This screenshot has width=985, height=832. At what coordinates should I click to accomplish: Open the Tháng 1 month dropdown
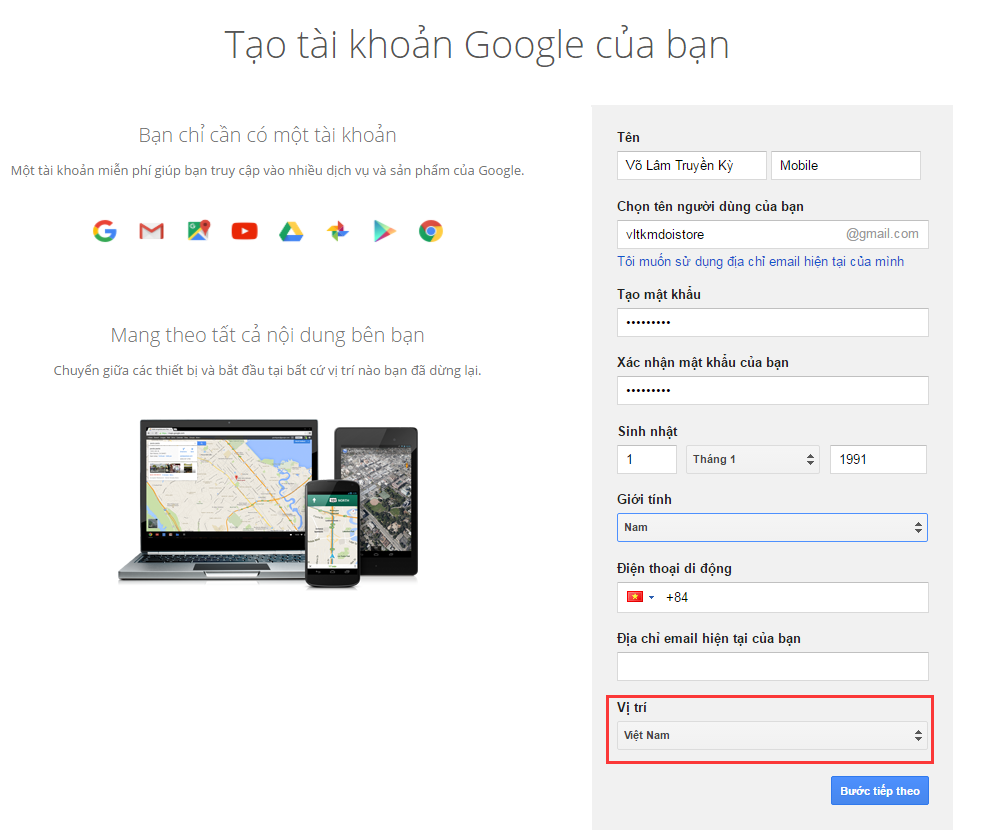(x=753, y=459)
